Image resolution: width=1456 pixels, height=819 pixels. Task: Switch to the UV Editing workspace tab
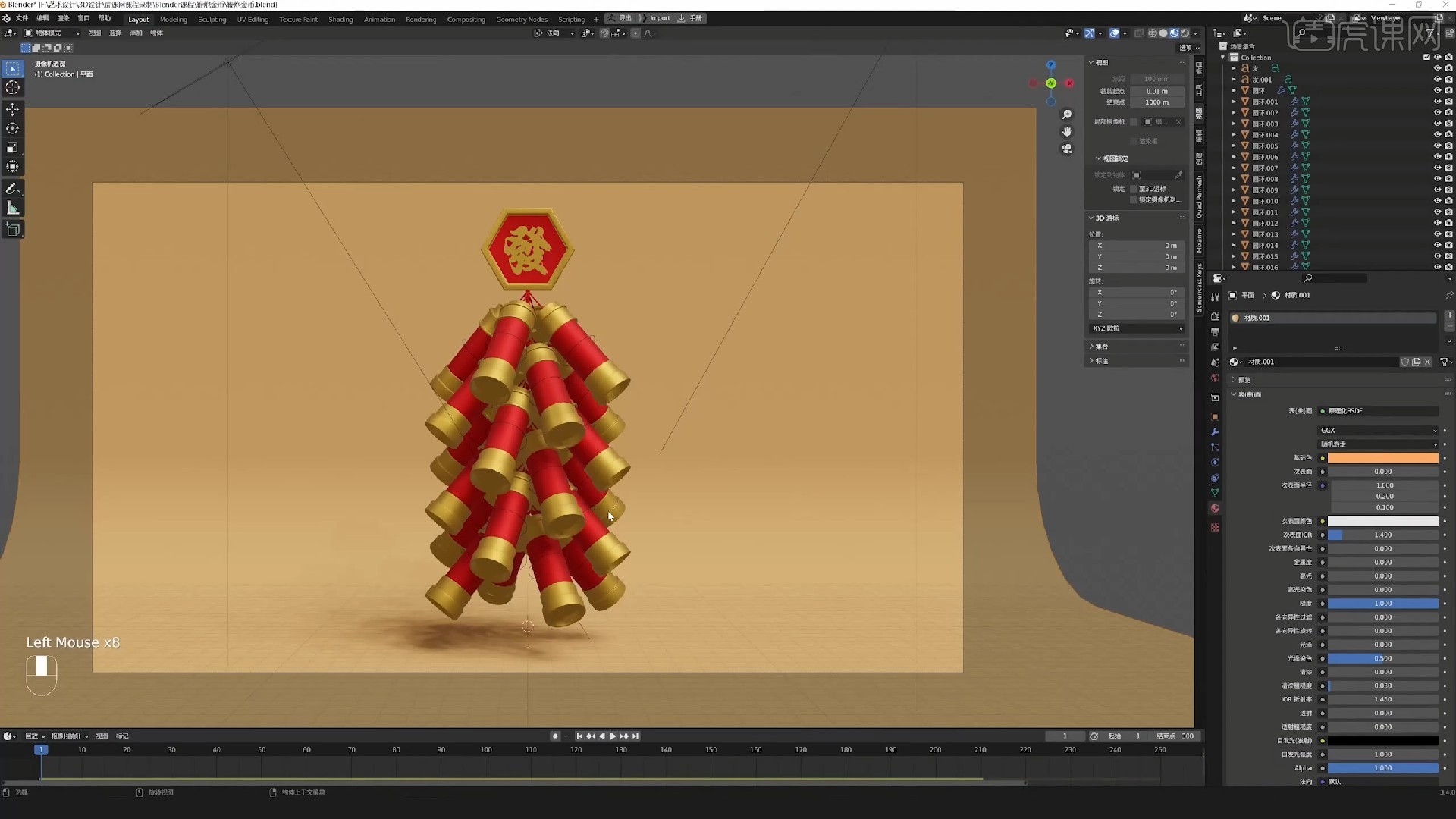[x=253, y=19]
